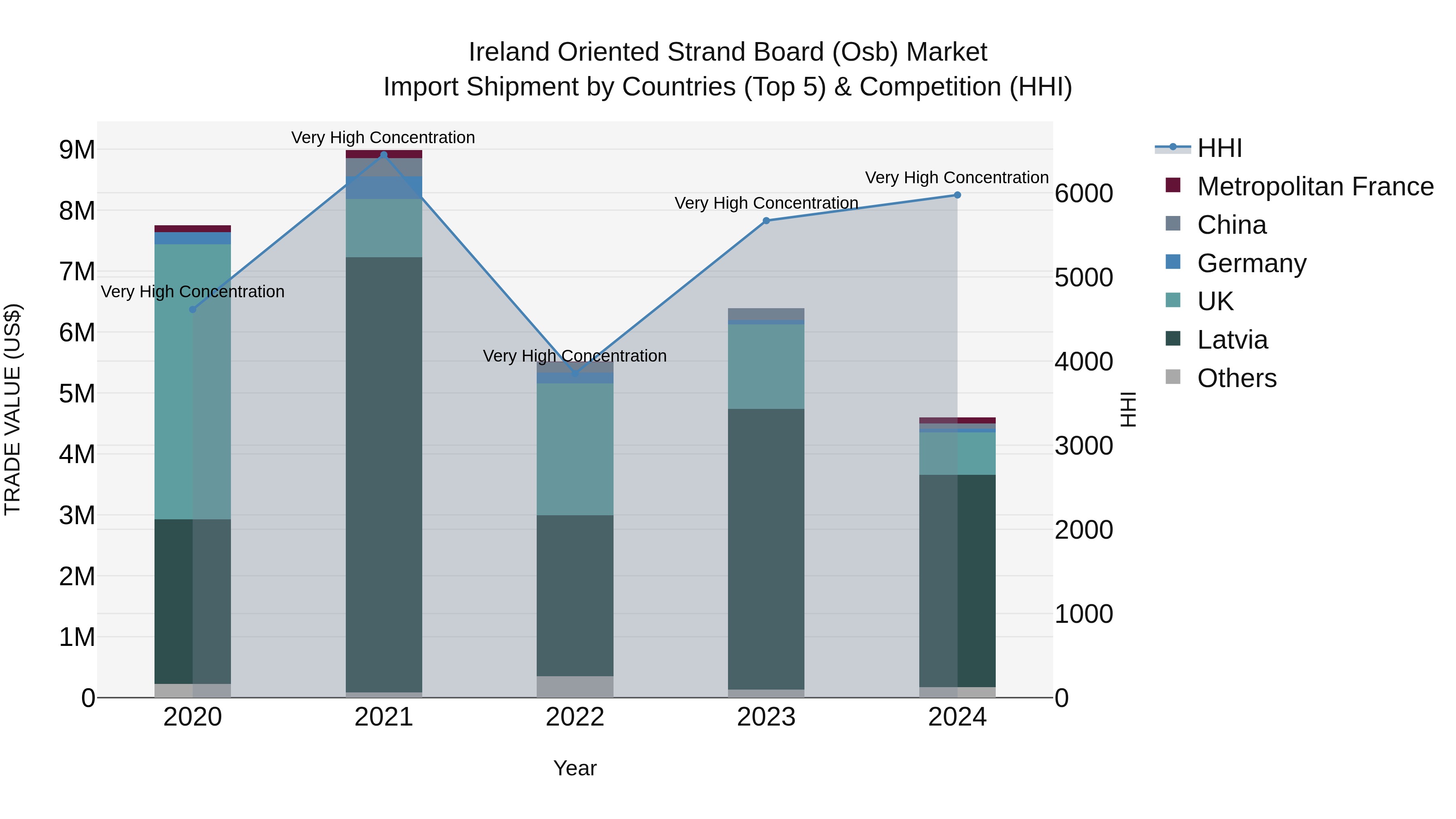Click the Latvia segment of the 2023 bar
Image resolution: width=1456 pixels, height=819 pixels.
click(766, 549)
